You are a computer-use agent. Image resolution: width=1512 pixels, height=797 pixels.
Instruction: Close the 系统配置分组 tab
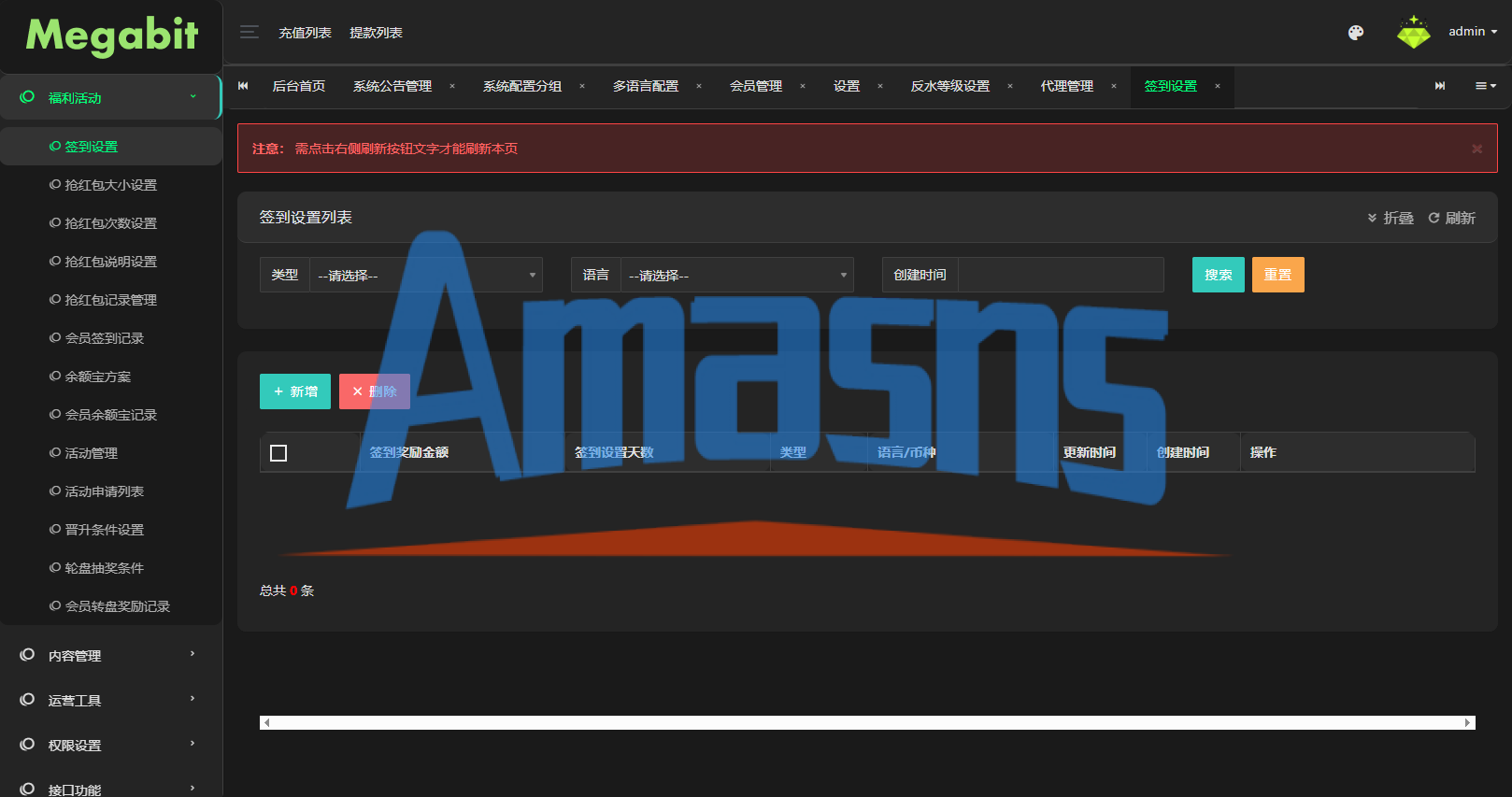click(x=582, y=86)
